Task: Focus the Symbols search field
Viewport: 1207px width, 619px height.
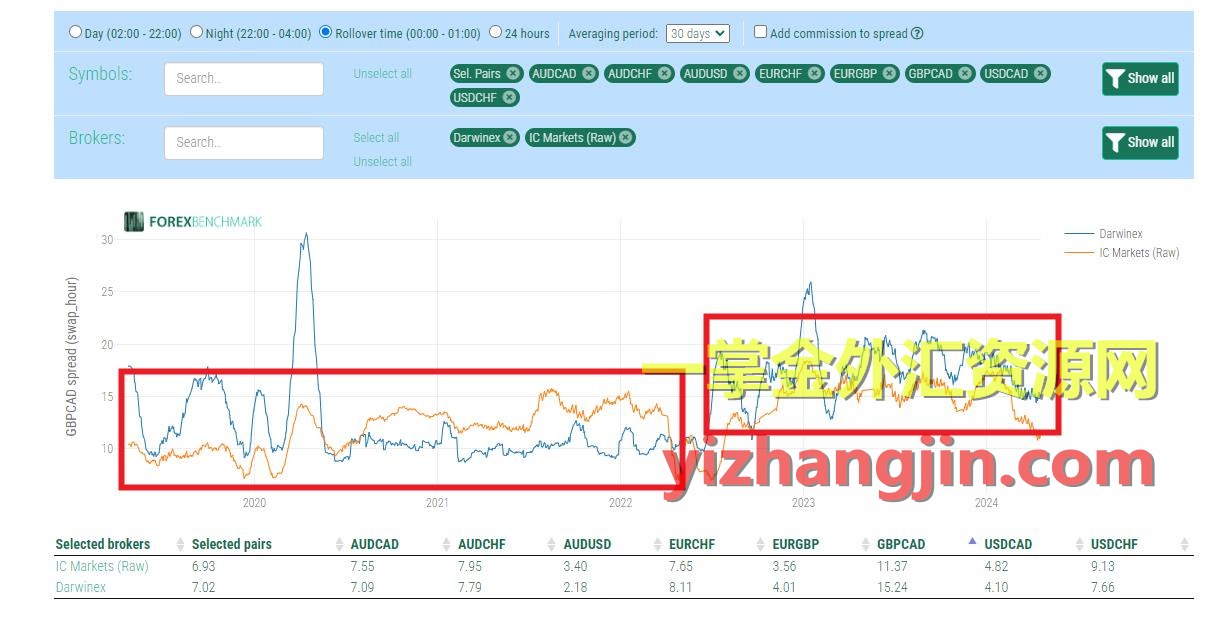Action: pos(244,79)
